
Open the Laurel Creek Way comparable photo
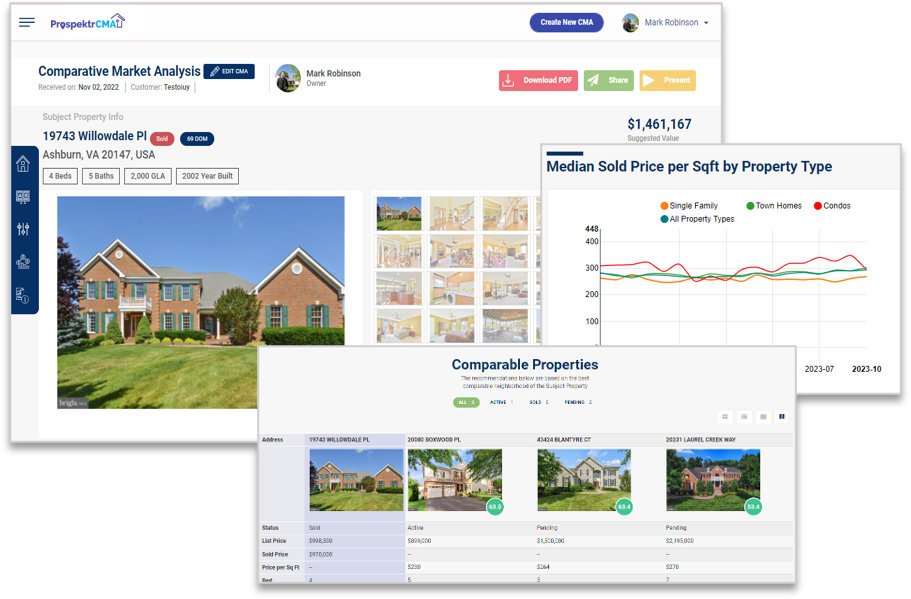click(713, 480)
